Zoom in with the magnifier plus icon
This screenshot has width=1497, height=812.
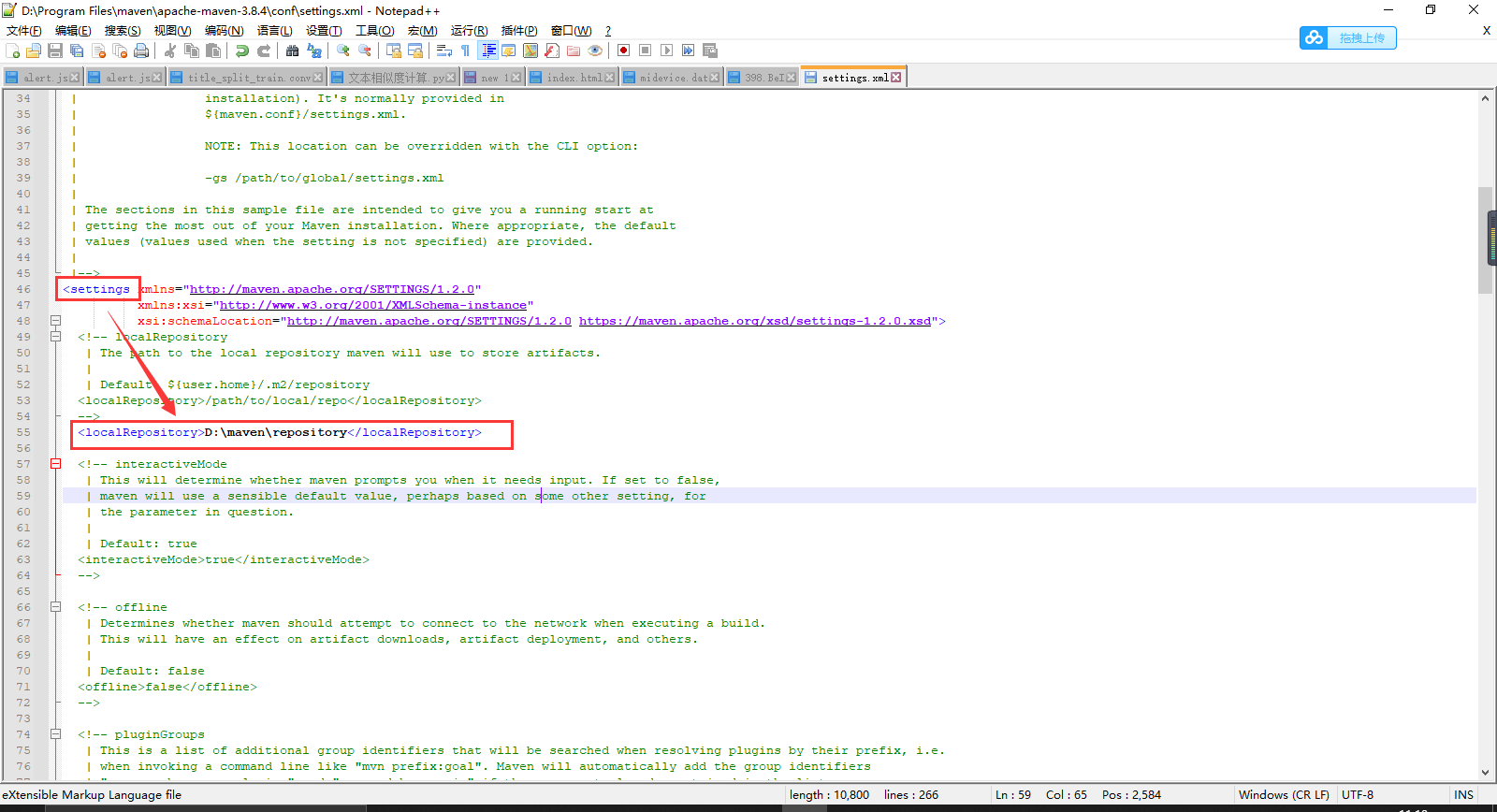pos(343,51)
